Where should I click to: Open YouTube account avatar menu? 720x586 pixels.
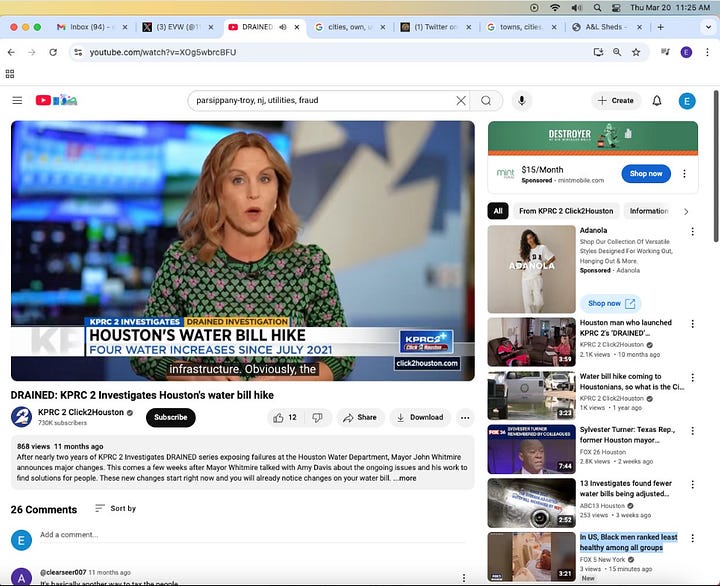pyautogui.click(x=687, y=101)
